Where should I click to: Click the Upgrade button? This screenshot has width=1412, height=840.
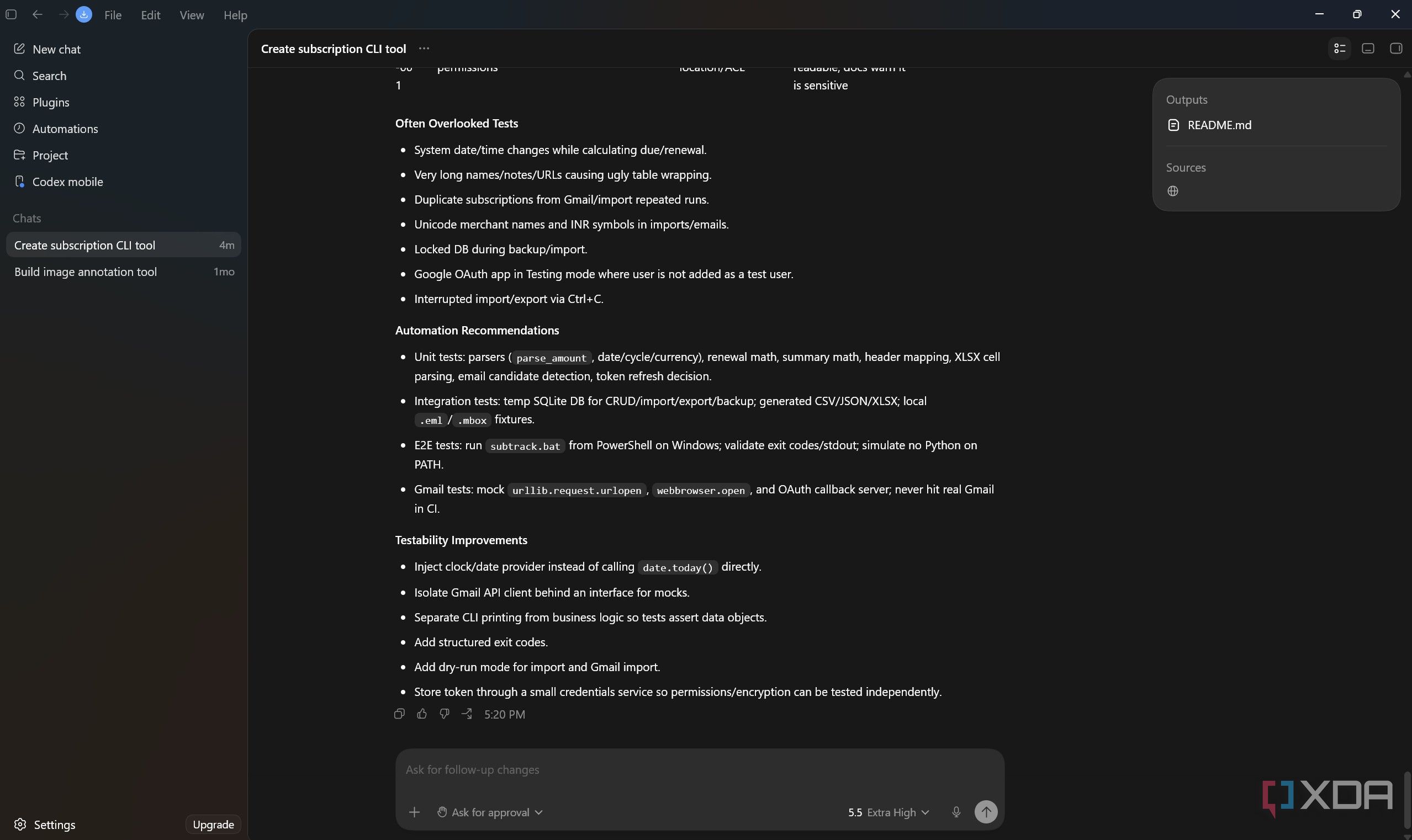coord(213,824)
